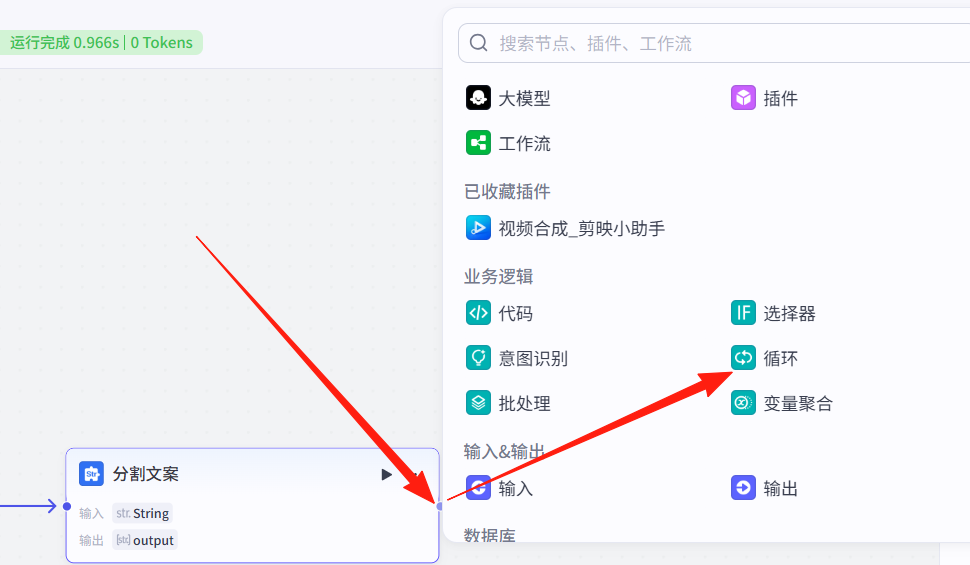Insert the 循环 loop icon
The height and width of the screenshot is (565, 970).
click(743, 358)
